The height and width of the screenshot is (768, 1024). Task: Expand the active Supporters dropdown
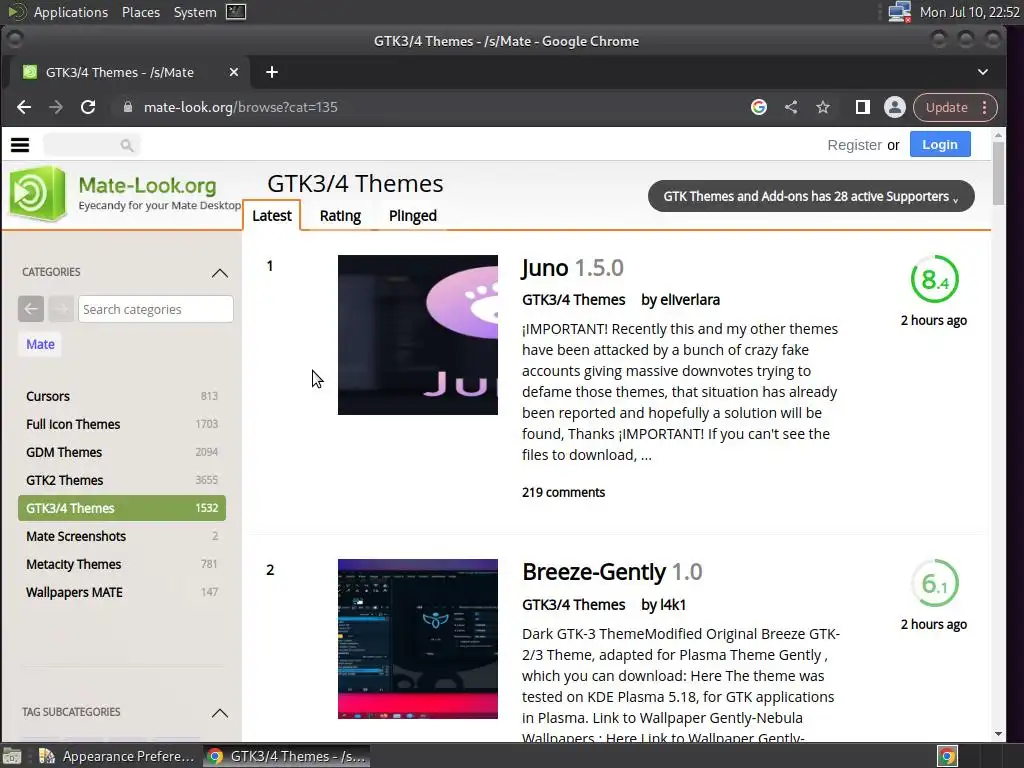click(811, 196)
